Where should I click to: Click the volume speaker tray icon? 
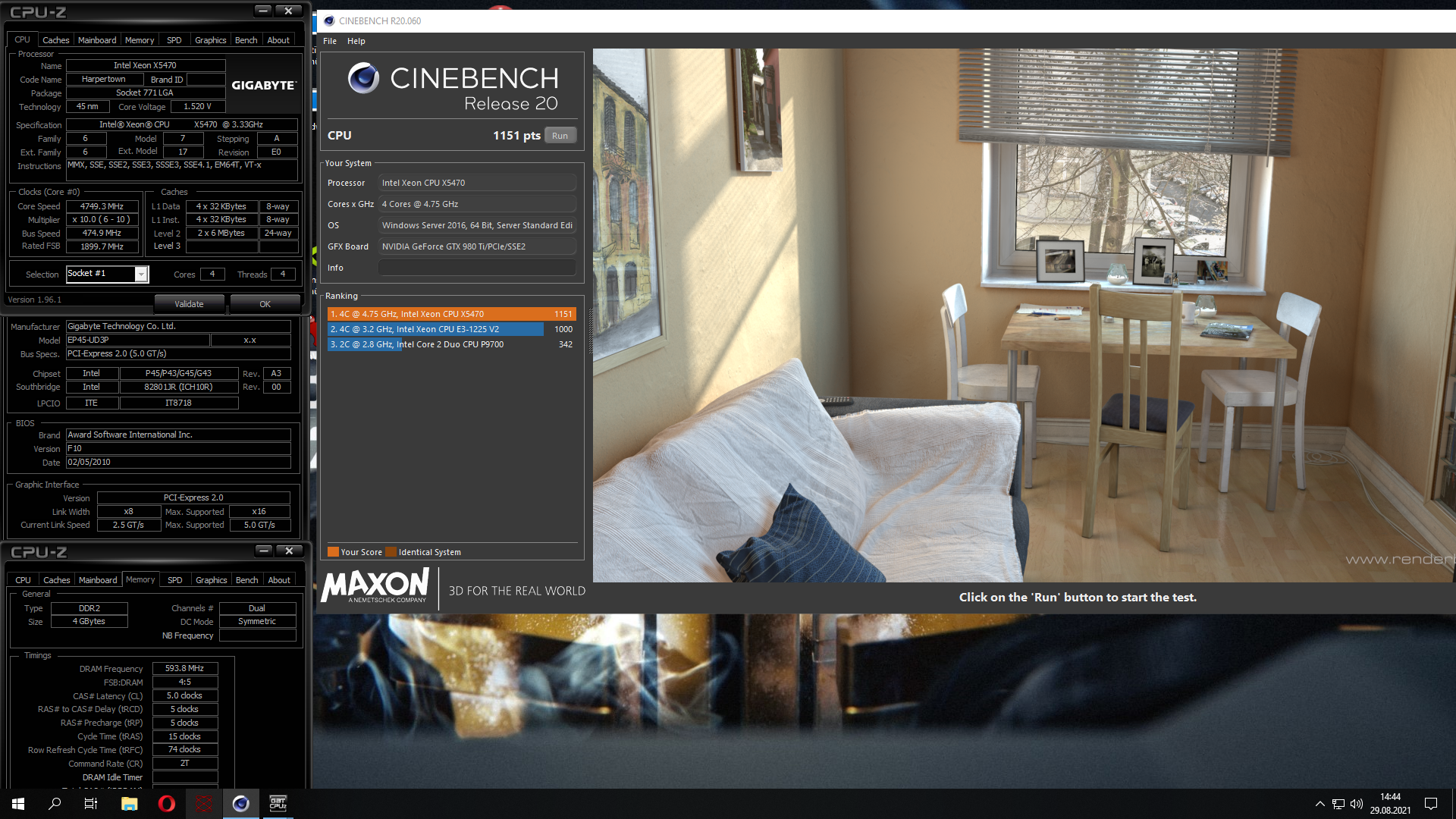click(1357, 804)
